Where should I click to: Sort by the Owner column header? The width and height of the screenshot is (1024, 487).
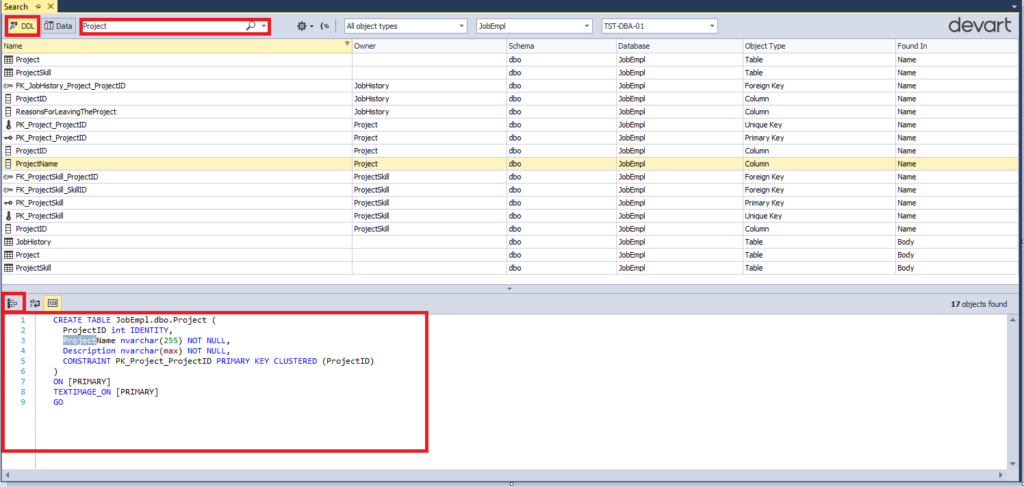click(429, 46)
